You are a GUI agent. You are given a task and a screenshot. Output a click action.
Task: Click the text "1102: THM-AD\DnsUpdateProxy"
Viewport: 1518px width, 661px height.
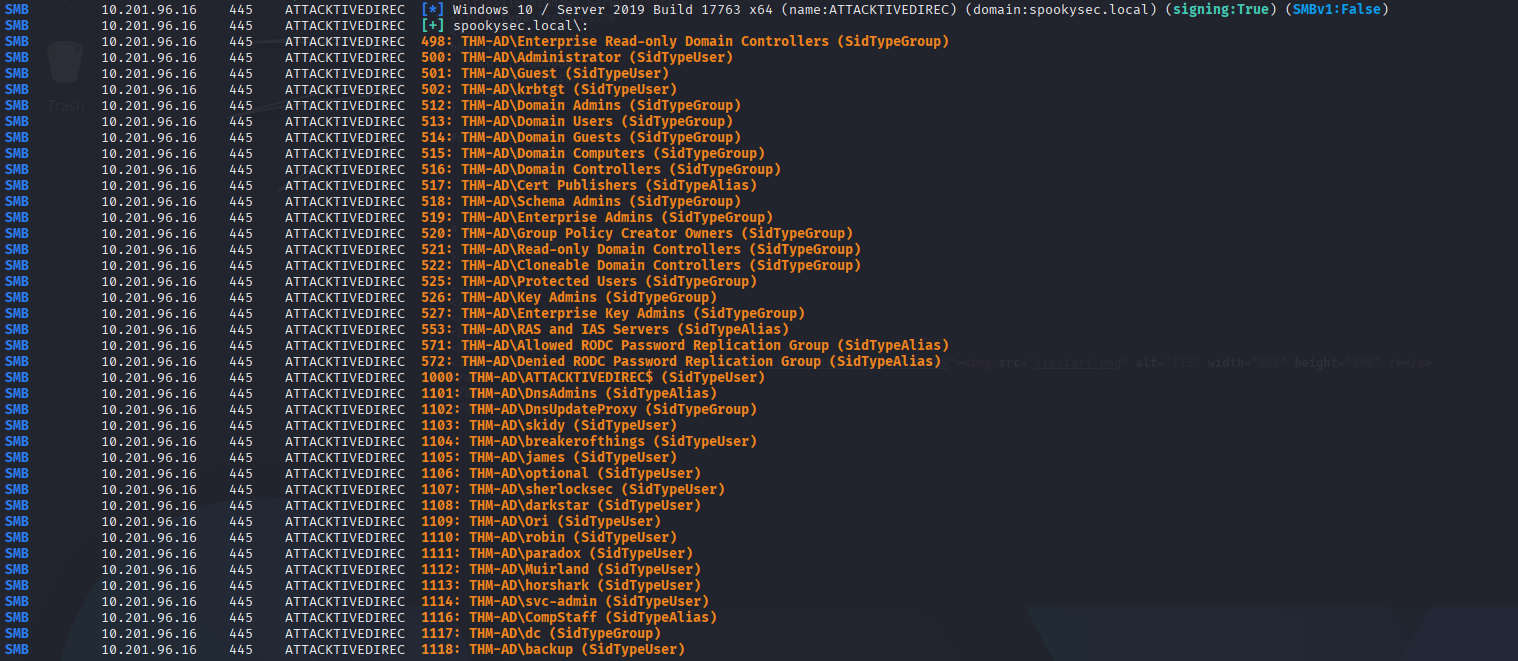tap(529, 409)
